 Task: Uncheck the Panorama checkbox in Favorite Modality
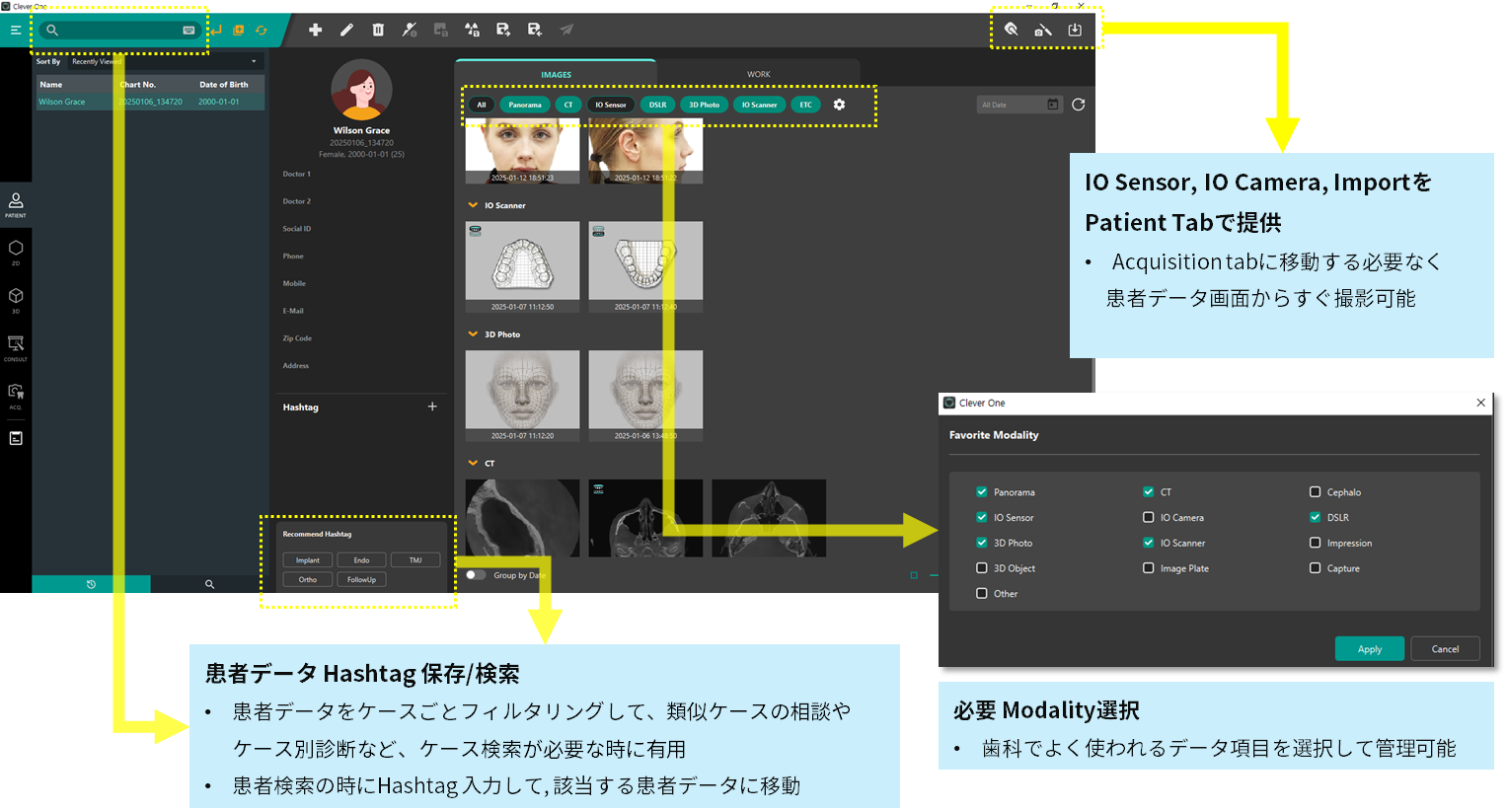(x=981, y=491)
